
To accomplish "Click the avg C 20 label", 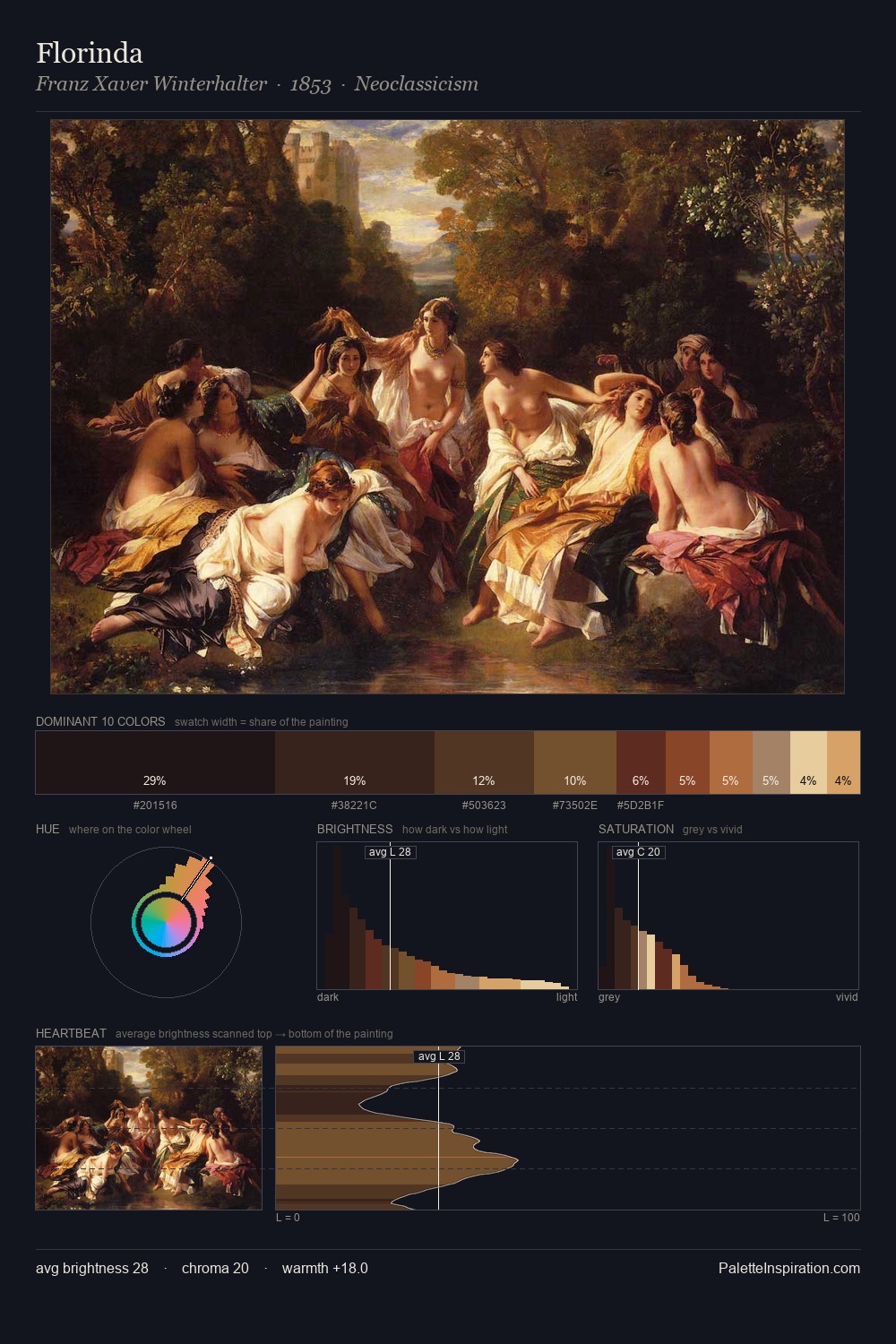I will (x=638, y=852).
